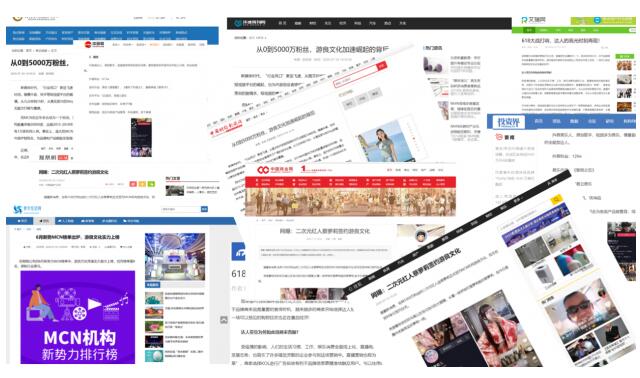Select the highlighted second tab on the blue nav bar
This screenshot has width=640, height=378.
pos(44,221)
